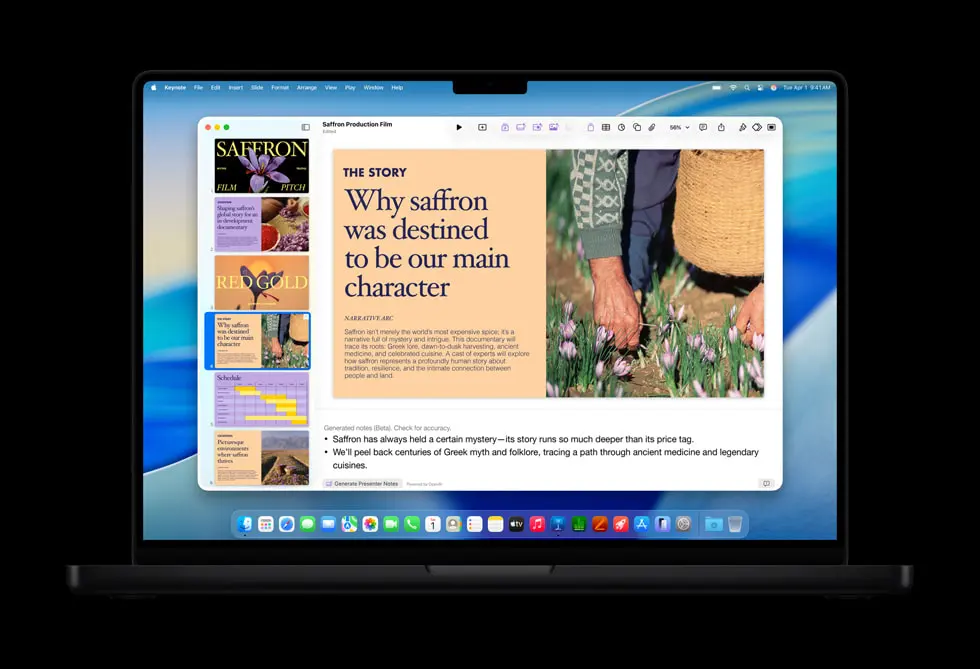The image size is (980, 669).
Task: Select the Schedule slide thumbnail
Action: click(x=260, y=398)
